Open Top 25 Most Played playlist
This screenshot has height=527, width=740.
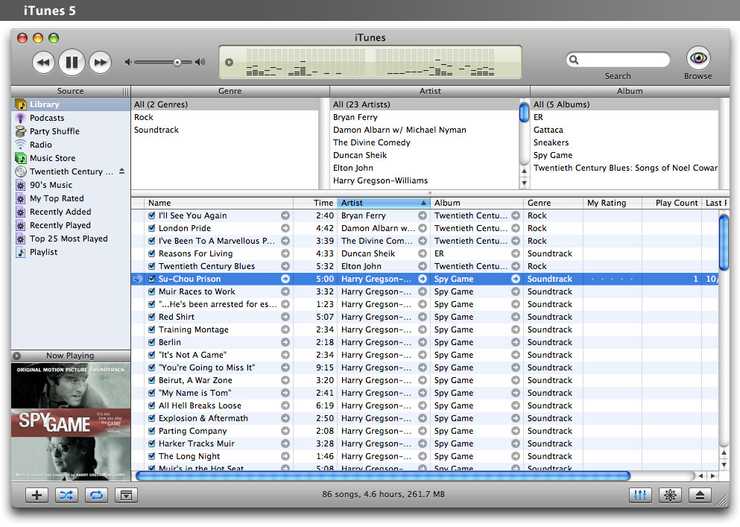[71, 239]
